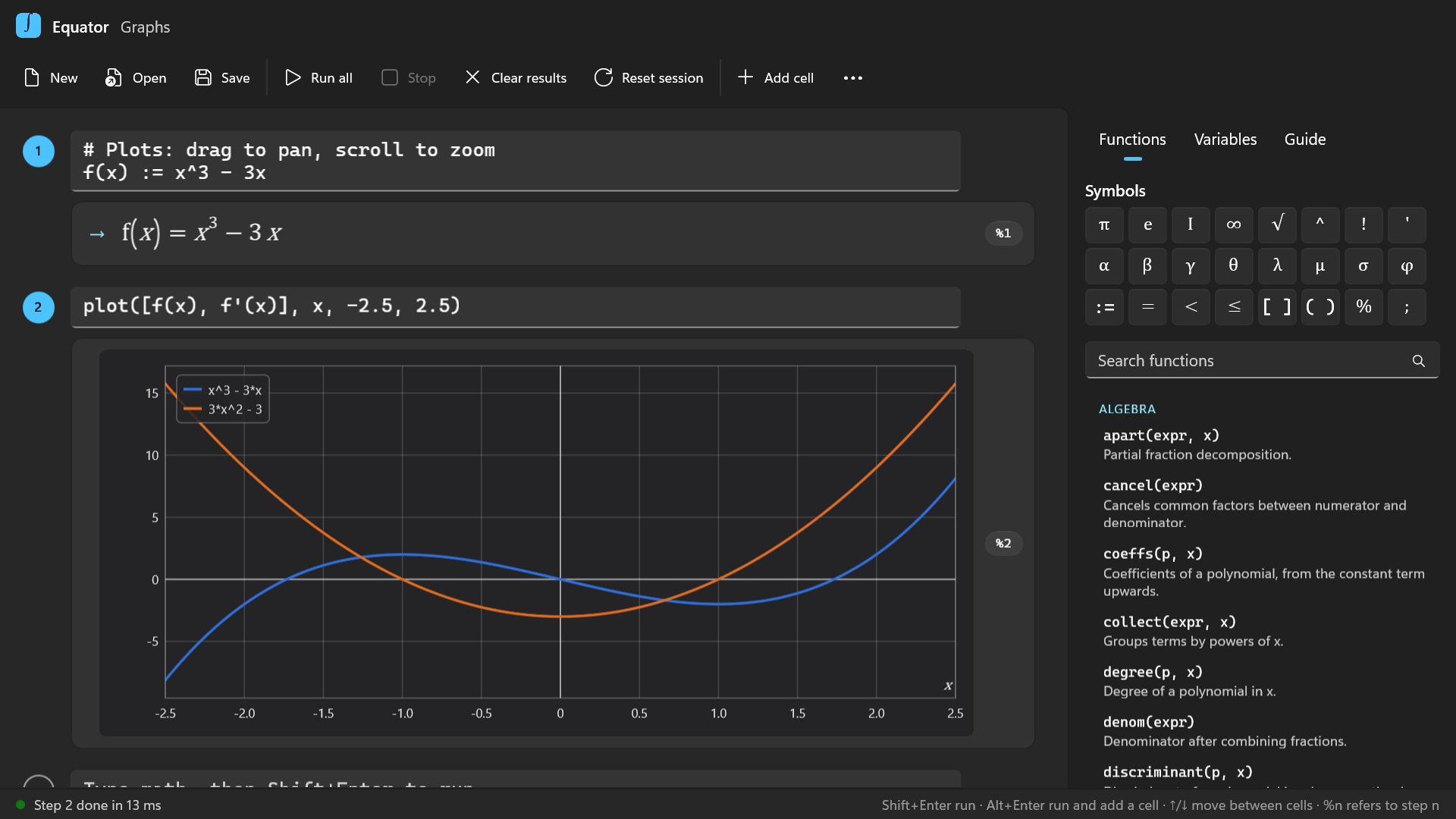Screen dimensions: 1456x819
Task: Switch to the Variables tab
Action: (1225, 140)
